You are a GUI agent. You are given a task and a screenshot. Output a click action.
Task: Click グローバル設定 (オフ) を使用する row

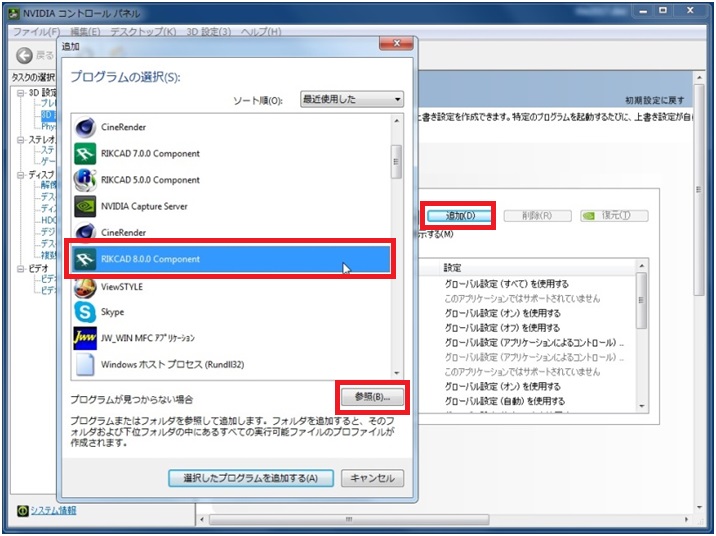coord(502,328)
